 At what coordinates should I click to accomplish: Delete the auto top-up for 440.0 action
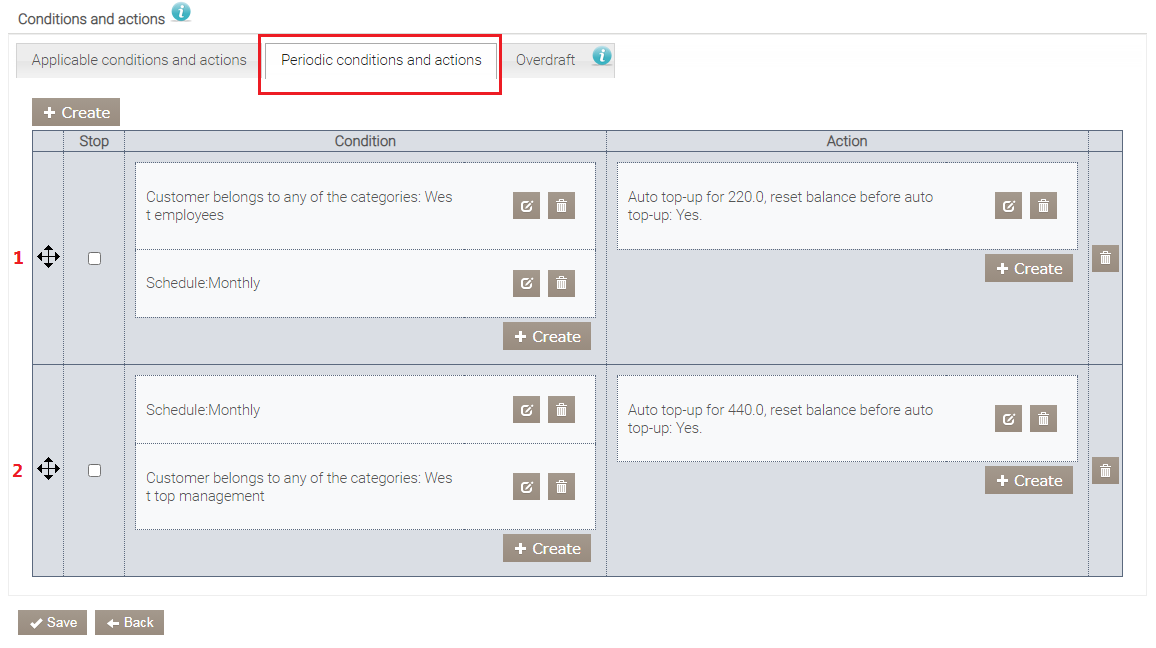[x=1043, y=419]
